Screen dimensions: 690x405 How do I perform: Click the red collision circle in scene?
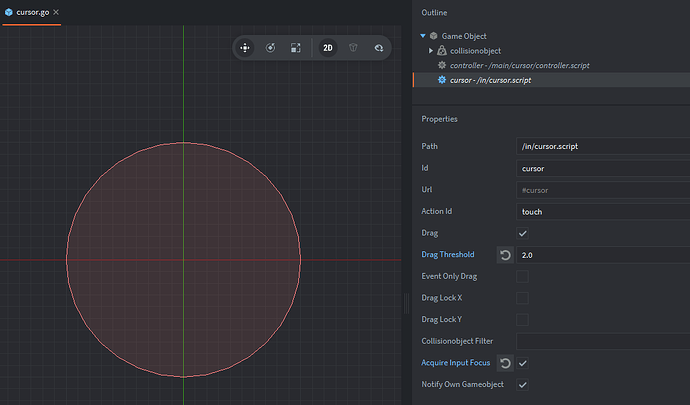[184, 260]
